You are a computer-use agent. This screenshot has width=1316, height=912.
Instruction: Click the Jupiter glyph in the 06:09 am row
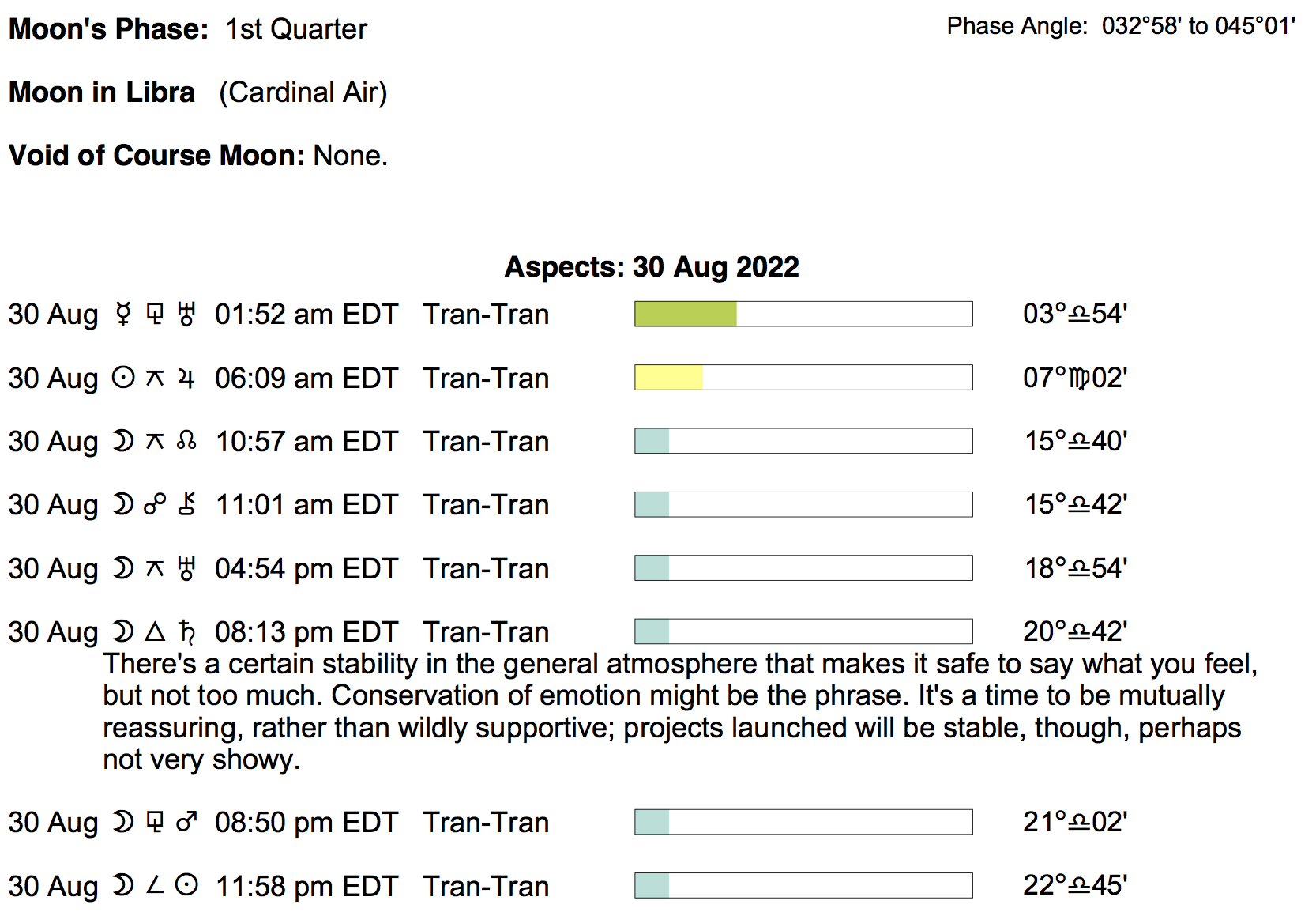click(x=186, y=378)
